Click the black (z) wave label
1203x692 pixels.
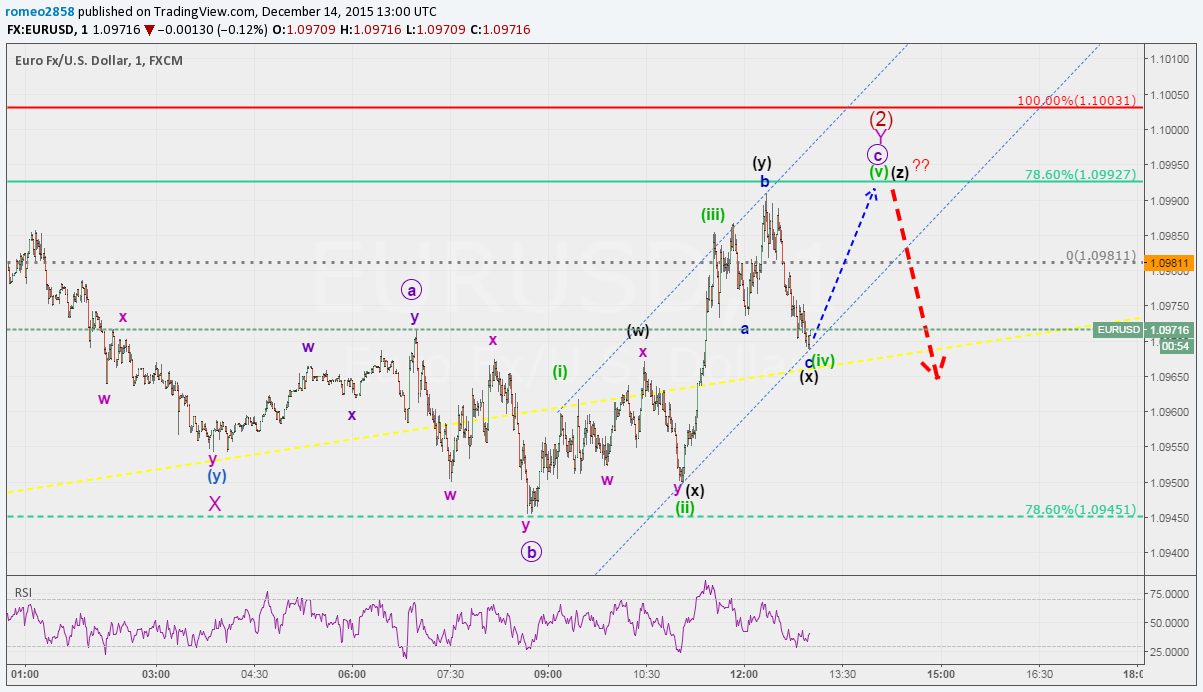899,172
